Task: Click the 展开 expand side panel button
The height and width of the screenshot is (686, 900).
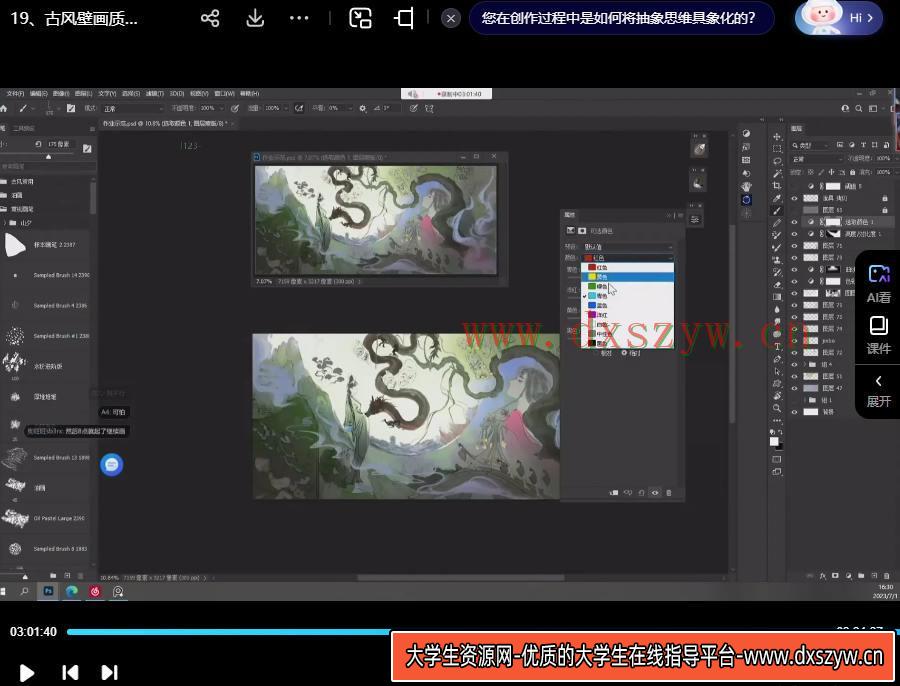Action: click(878, 392)
